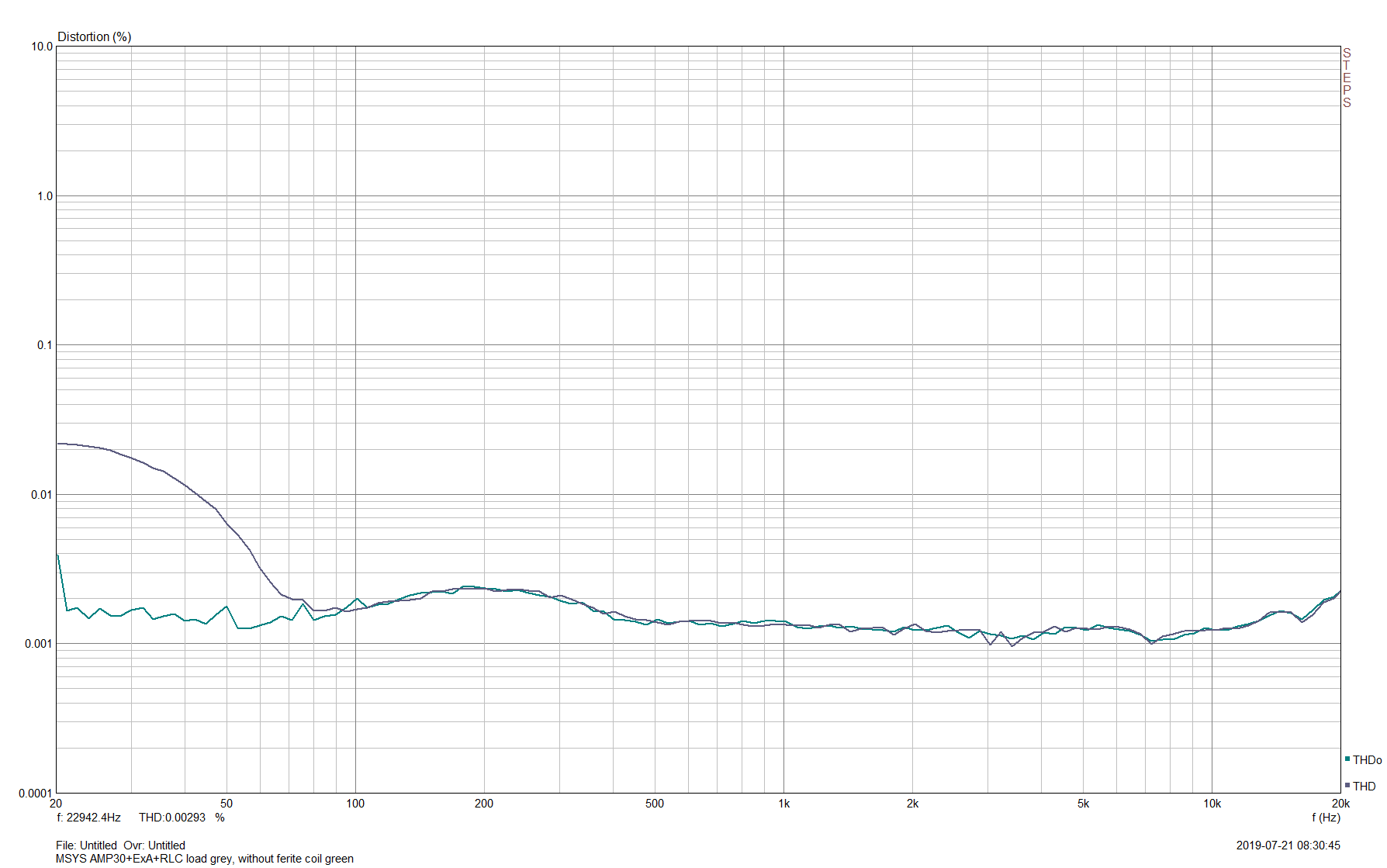
Task: Click the 5k x-axis tick label
Action: (1084, 804)
